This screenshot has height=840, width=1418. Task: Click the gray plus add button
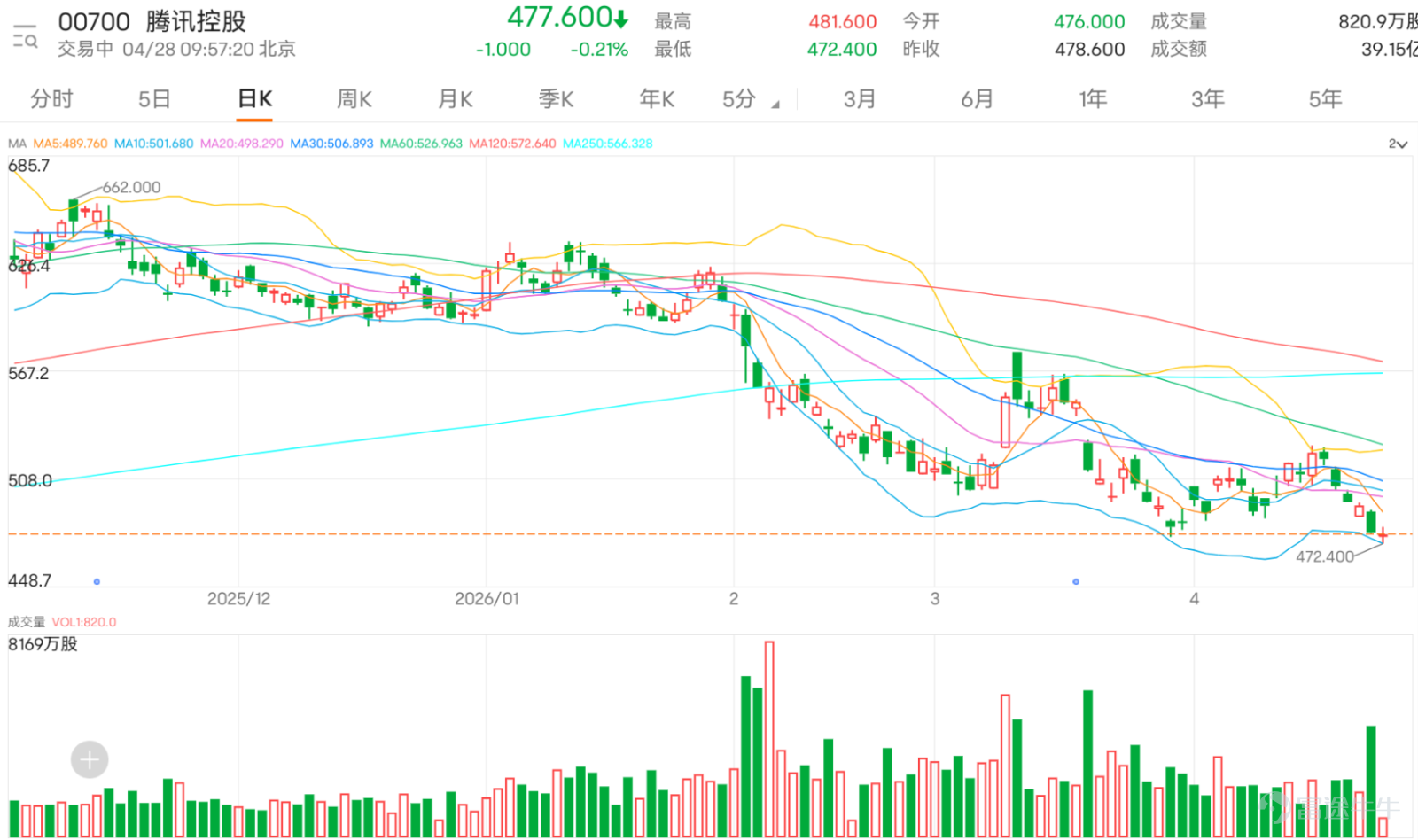[x=90, y=759]
